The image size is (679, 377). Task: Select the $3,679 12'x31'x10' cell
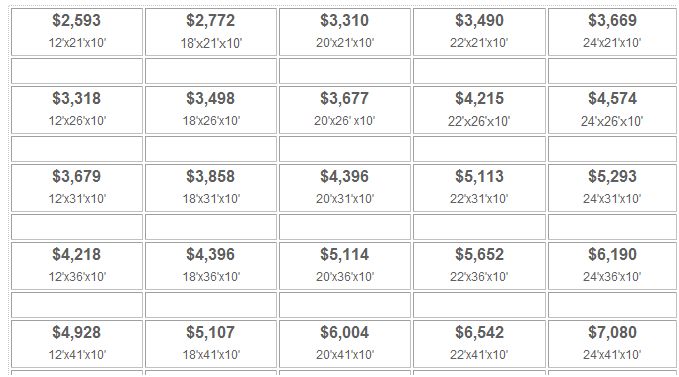tap(77, 188)
